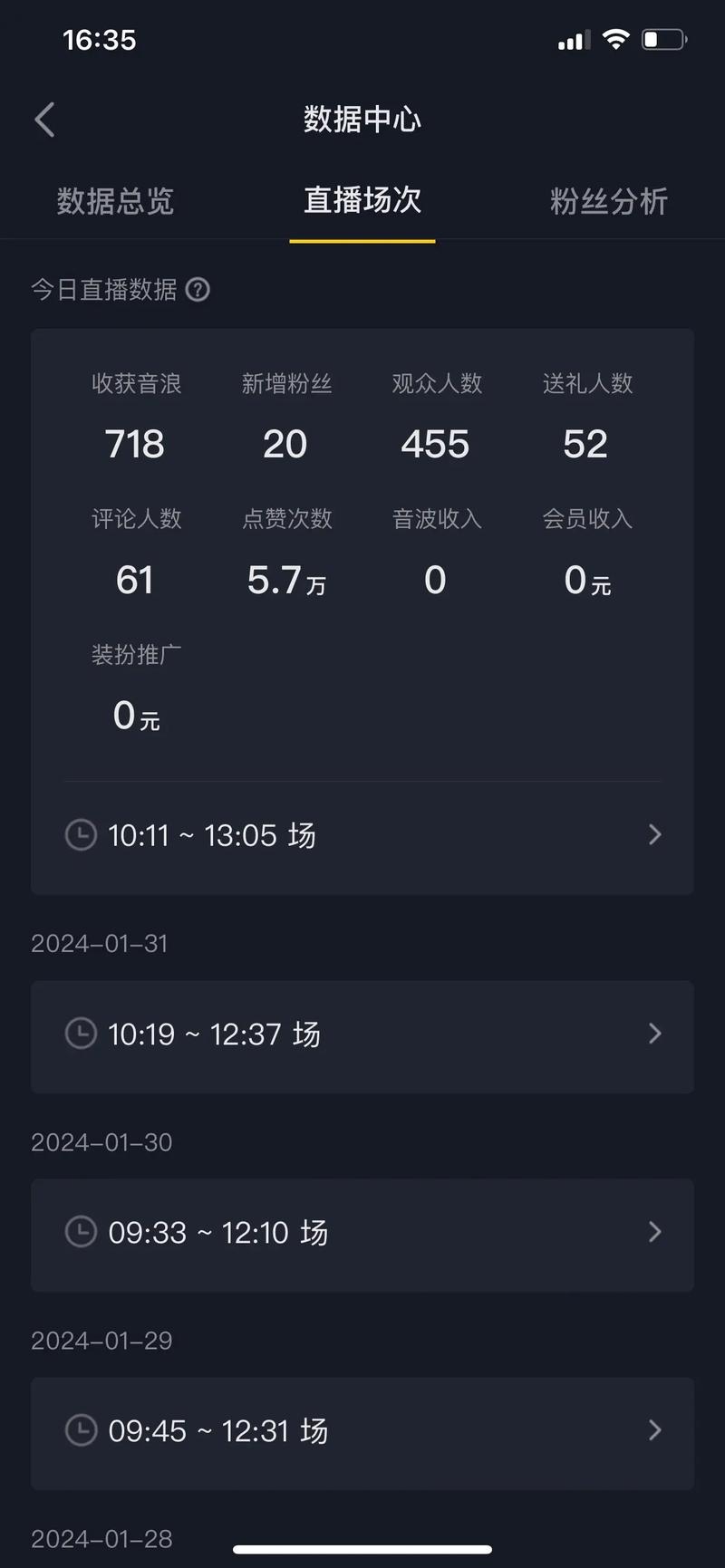Expand 2024-01-30 session chevron arrow
The width and height of the screenshot is (725, 1568).
pyautogui.click(x=655, y=1232)
